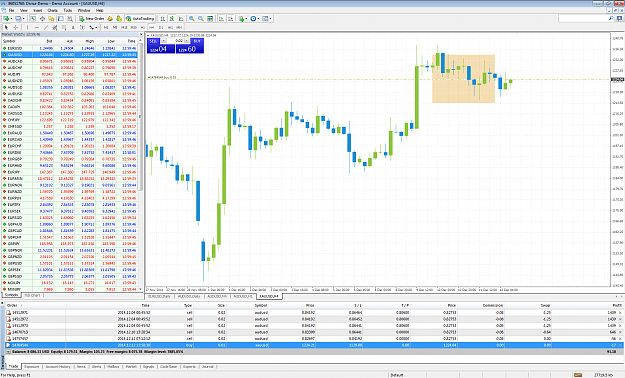Image resolution: width=625 pixels, height=378 pixels.
Task: Open the Insert menu
Action: tap(37, 10)
